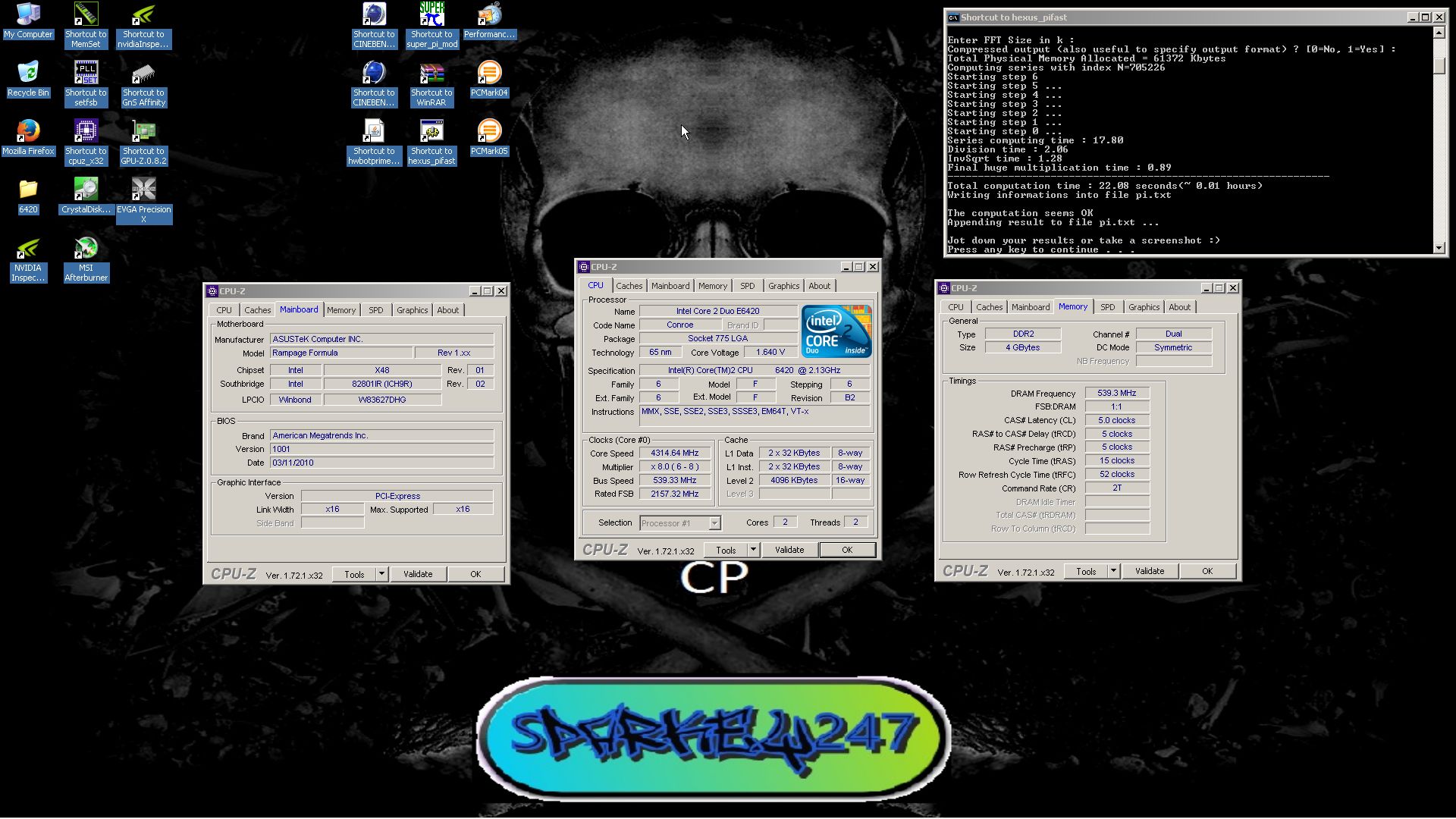
Task: Launch the NVIDIA Inspector desktop icon
Action: click(x=28, y=259)
